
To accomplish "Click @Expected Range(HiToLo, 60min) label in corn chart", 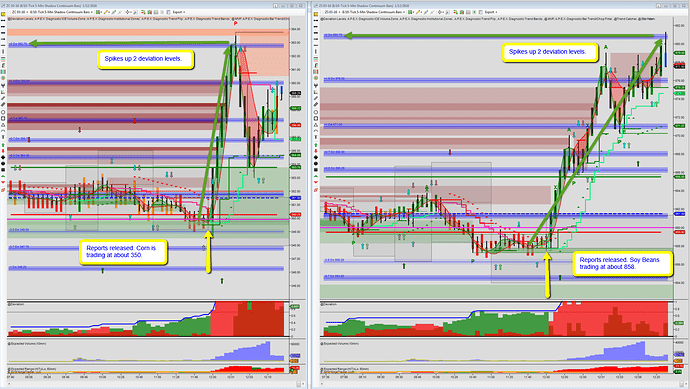I will 32,369.
